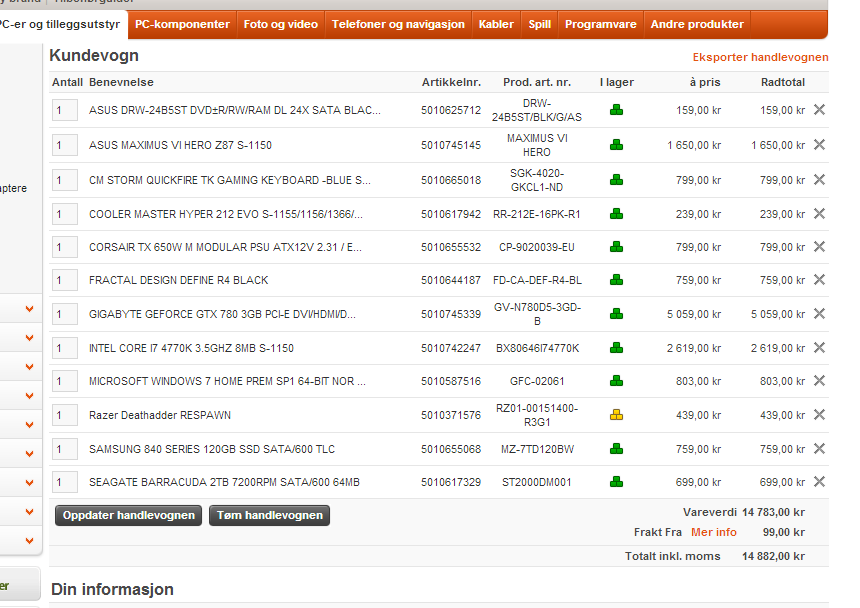Click stock icon for SAMSUNG 840 SERIES
Viewport: 860px width, 608px height.
coord(616,448)
